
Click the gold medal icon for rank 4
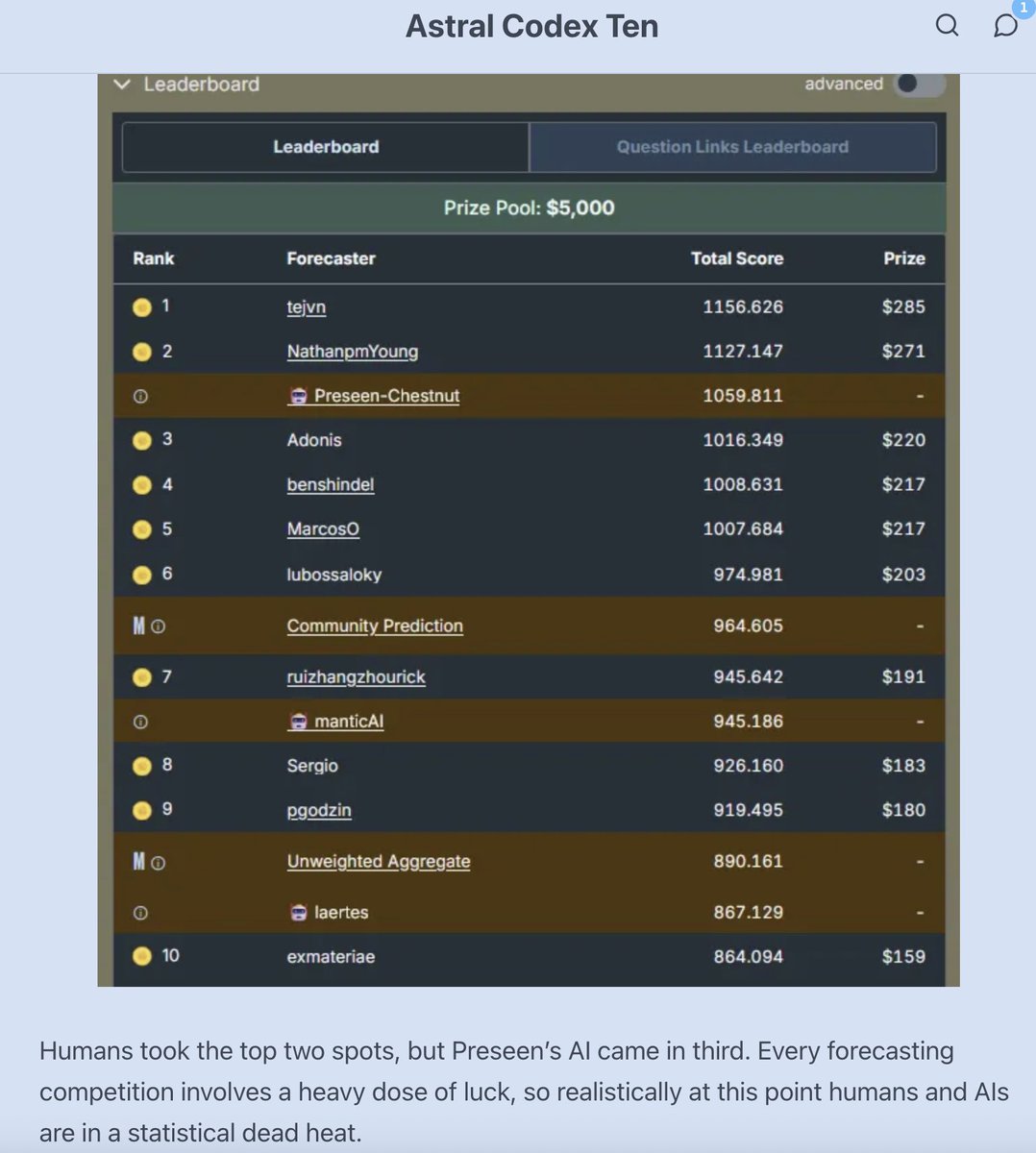tap(141, 485)
